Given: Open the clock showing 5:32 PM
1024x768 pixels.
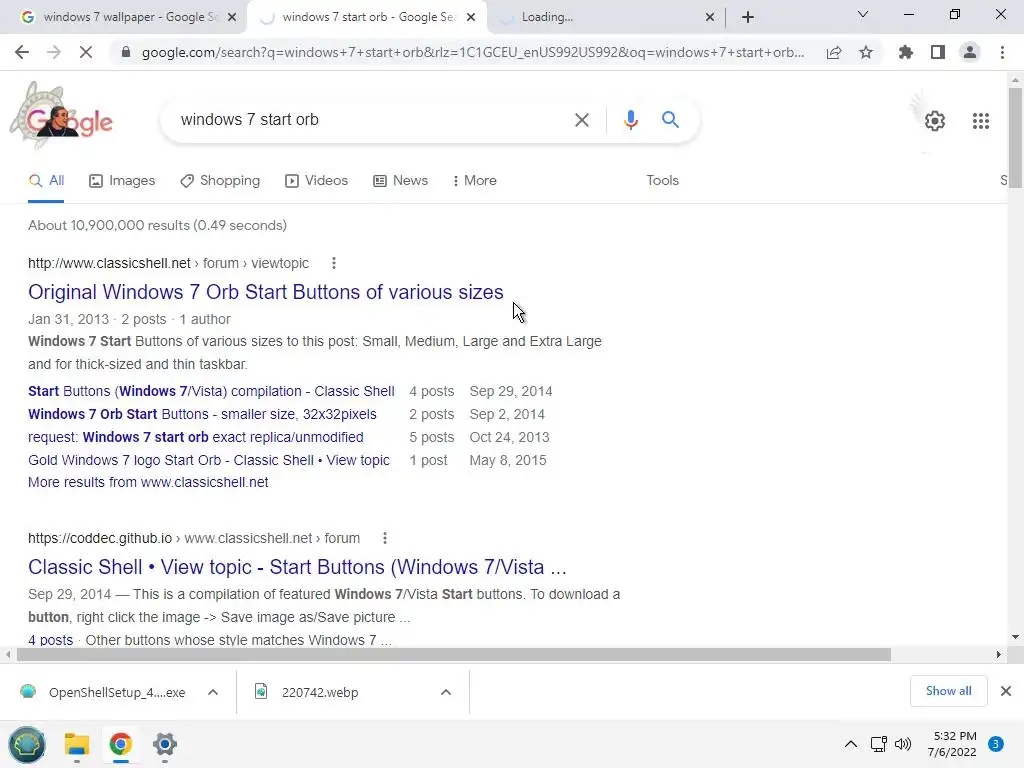Looking at the screenshot, I should point(952,744).
